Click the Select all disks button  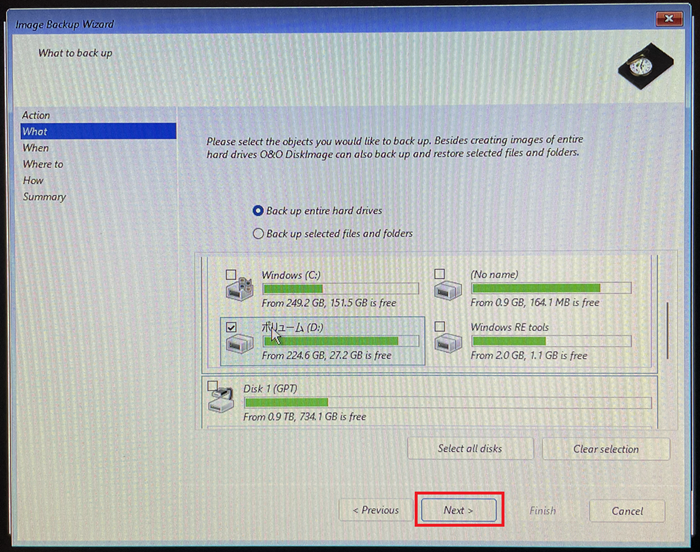(470, 449)
